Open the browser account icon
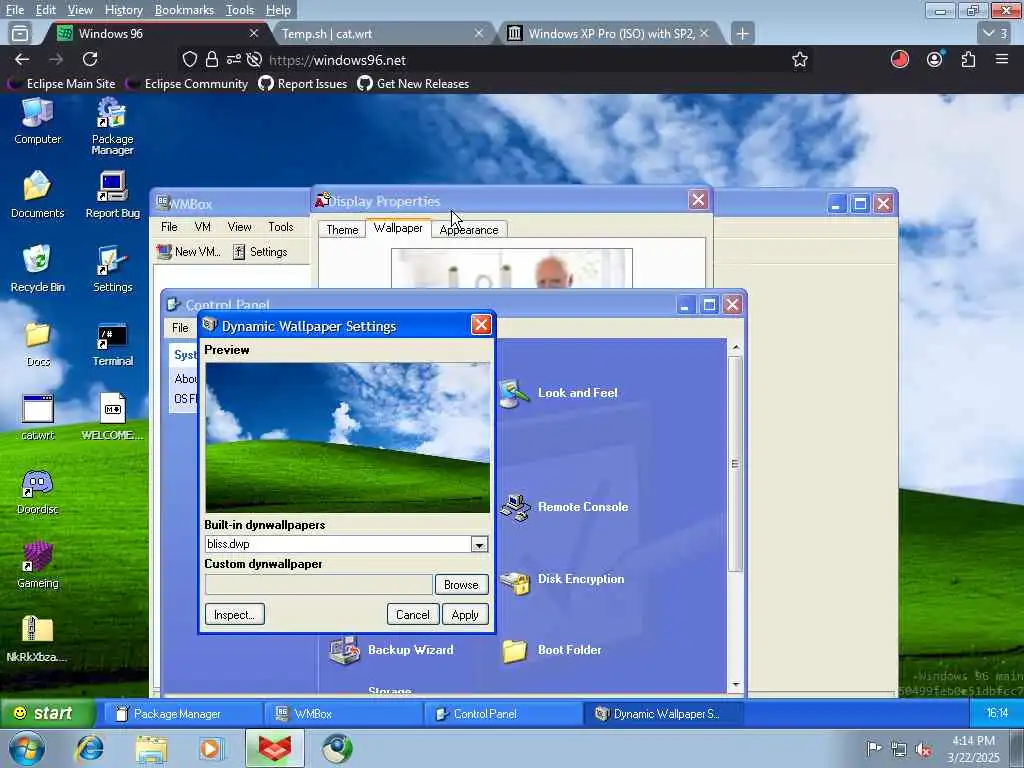The width and height of the screenshot is (1024, 768). click(935, 60)
